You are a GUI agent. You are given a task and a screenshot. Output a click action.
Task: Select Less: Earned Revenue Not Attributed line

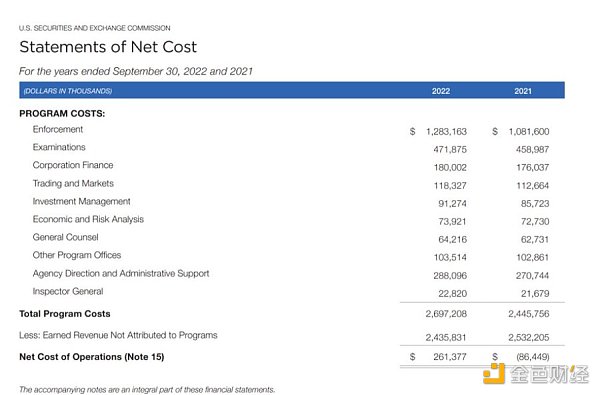118,335
